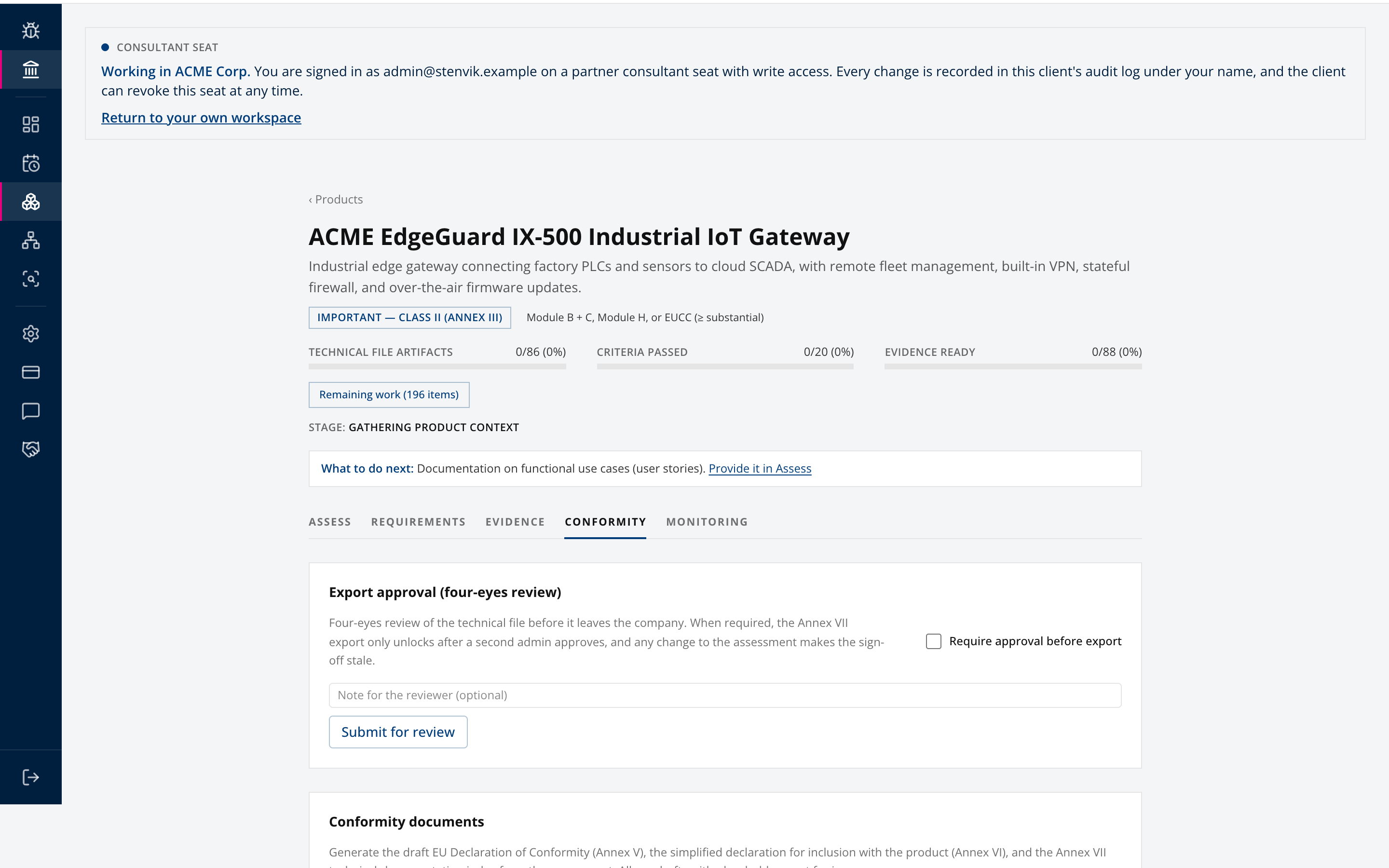Switch to the Assess tab
This screenshot has width=1389, height=868.
(329, 522)
